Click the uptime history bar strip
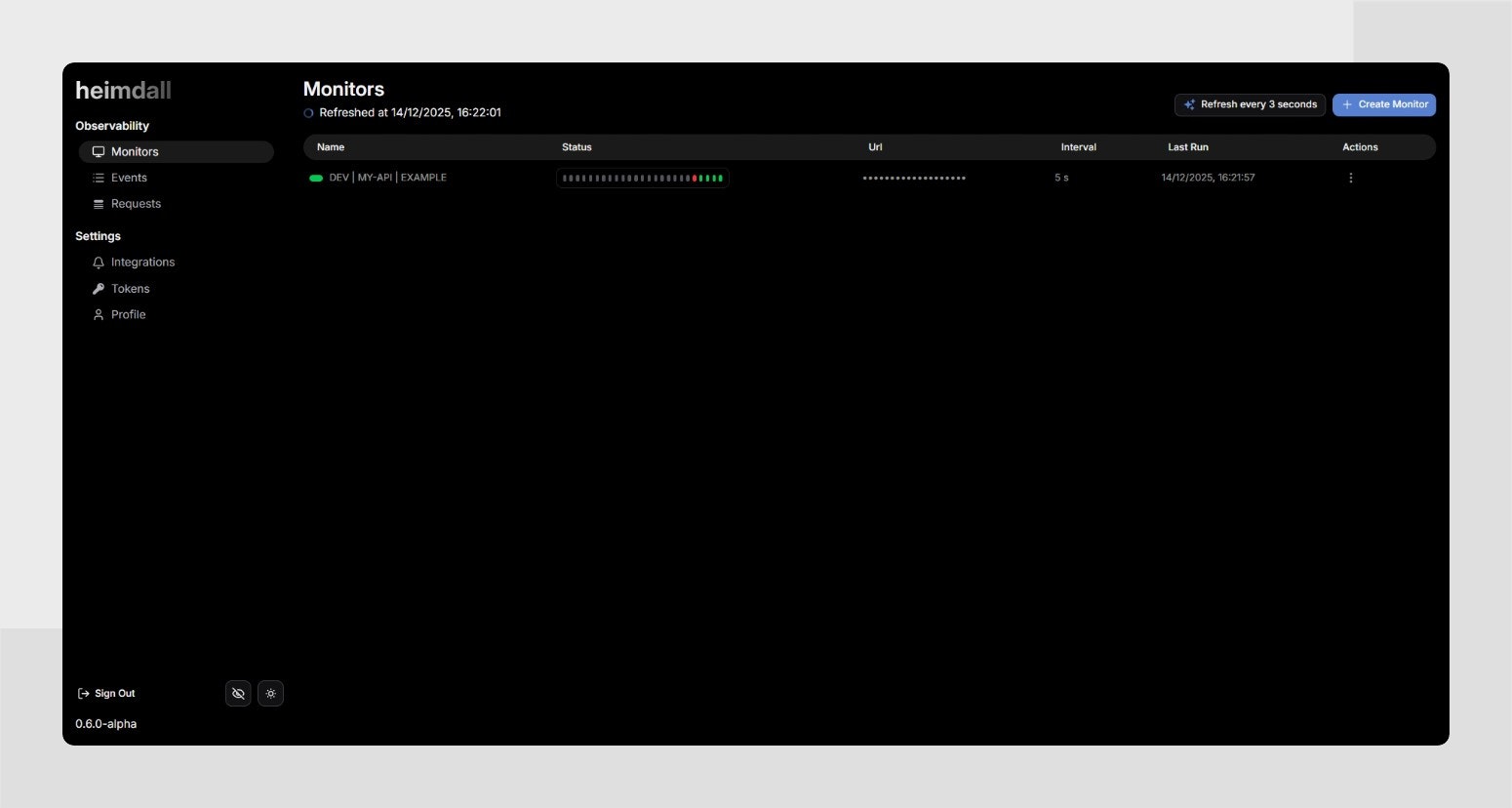The image size is (1512, 808). (642, 178)
